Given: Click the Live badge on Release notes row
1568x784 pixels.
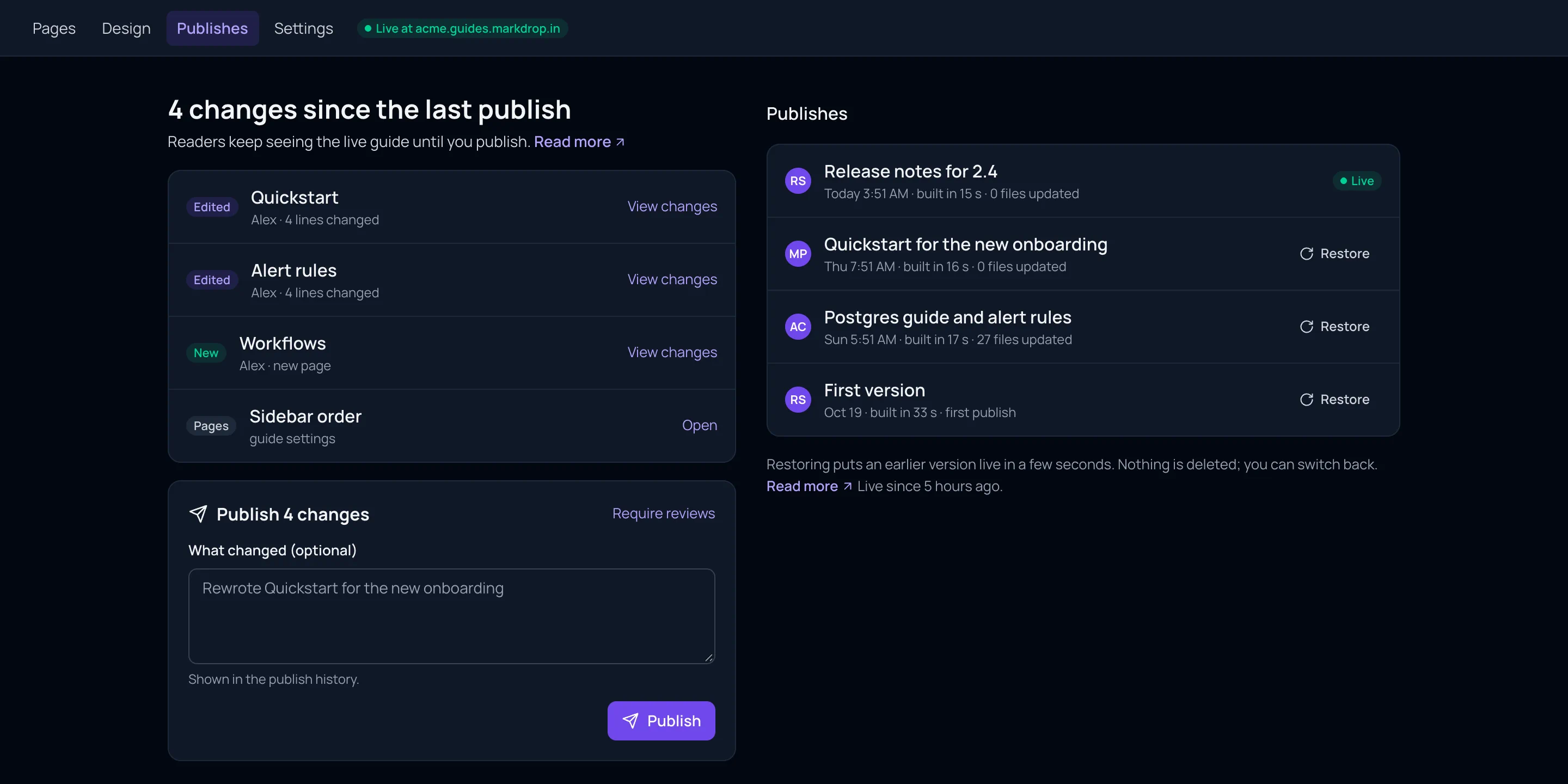Looking at the screenshot, I should [x=1357, y=181].
